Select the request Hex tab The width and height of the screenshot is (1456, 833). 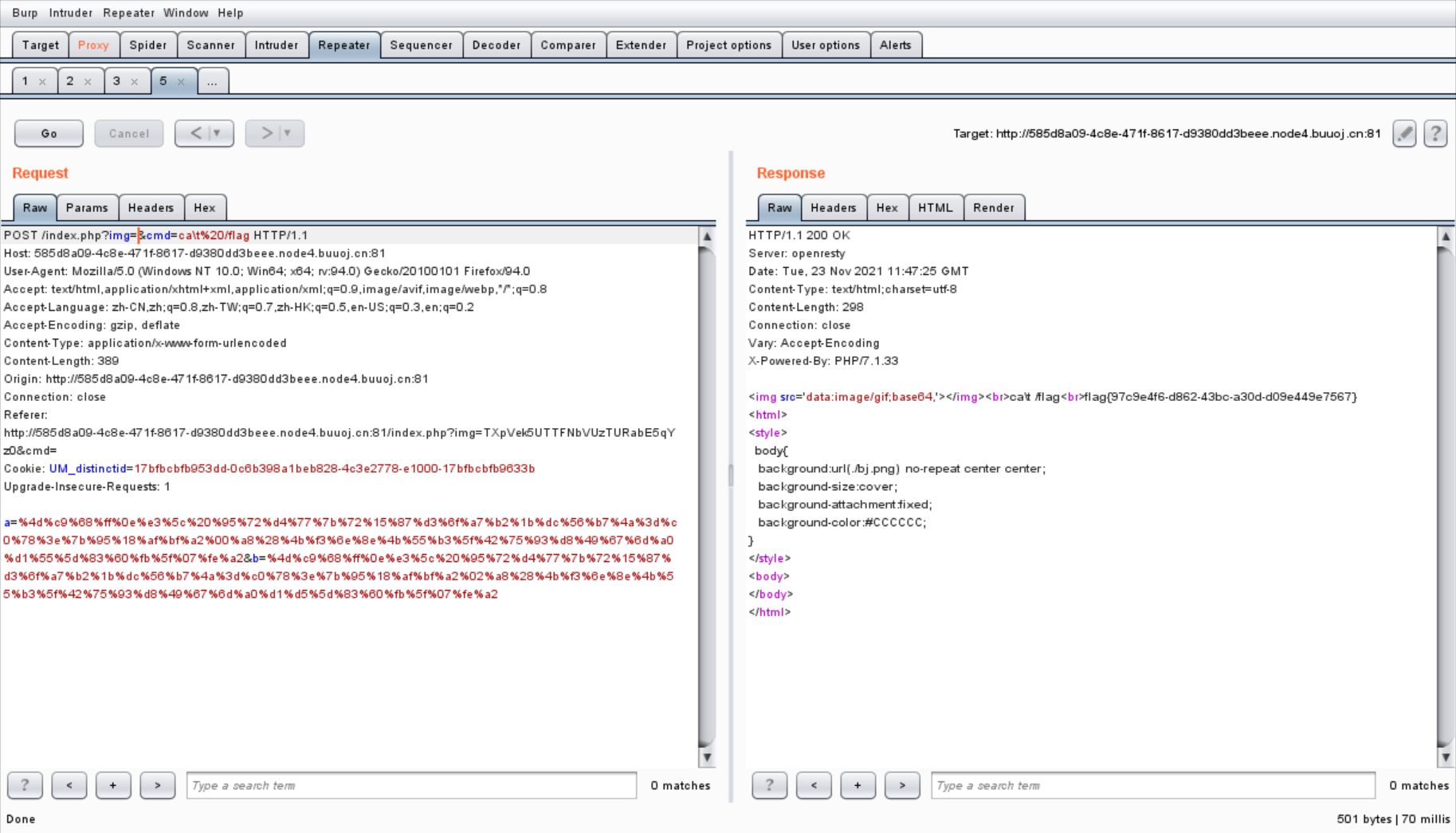pyautogui.click(x=205, y=207)
